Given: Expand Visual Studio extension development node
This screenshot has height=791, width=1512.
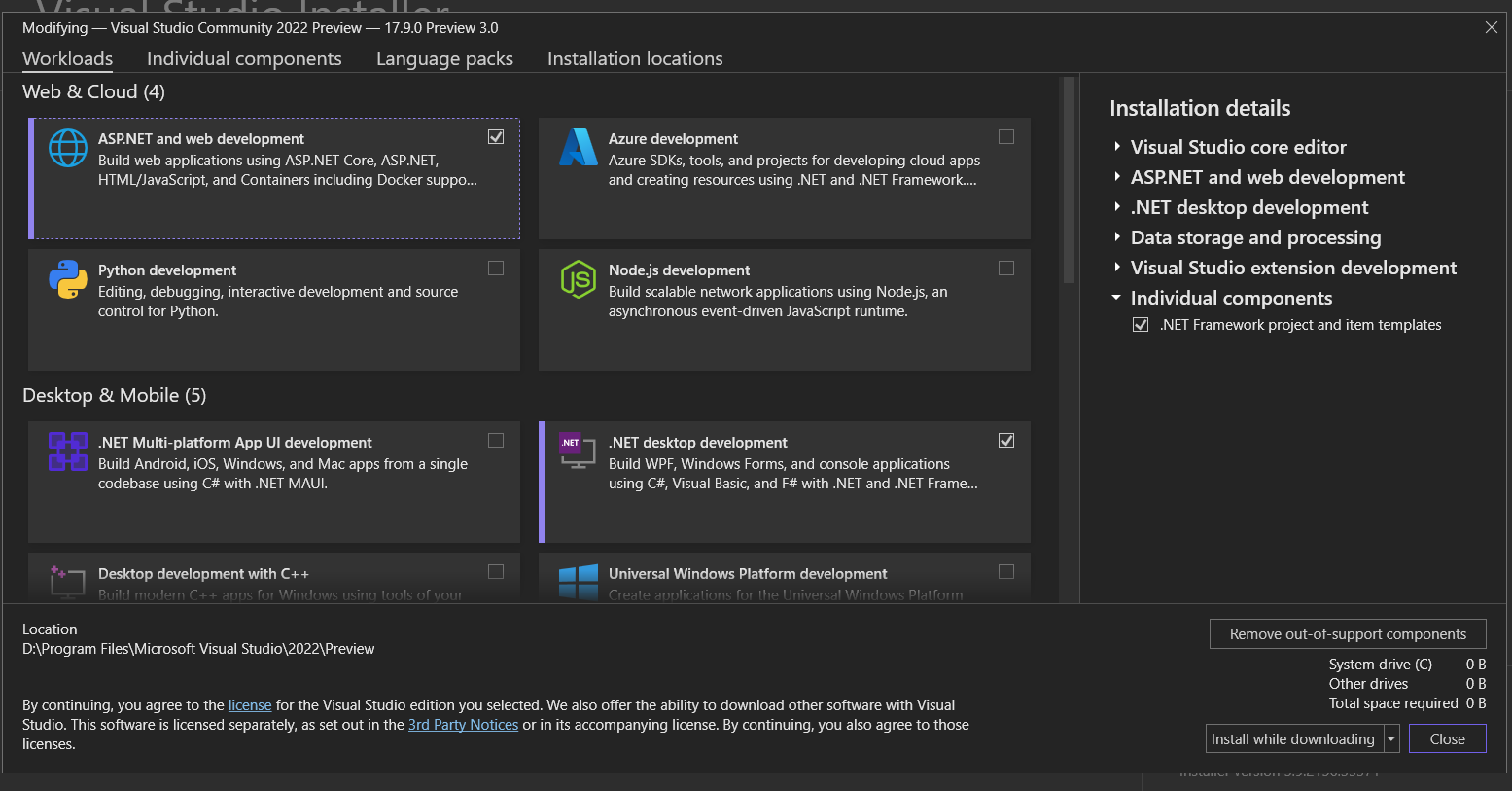Looking at the screenshot, I should [x=1117, y=268].
